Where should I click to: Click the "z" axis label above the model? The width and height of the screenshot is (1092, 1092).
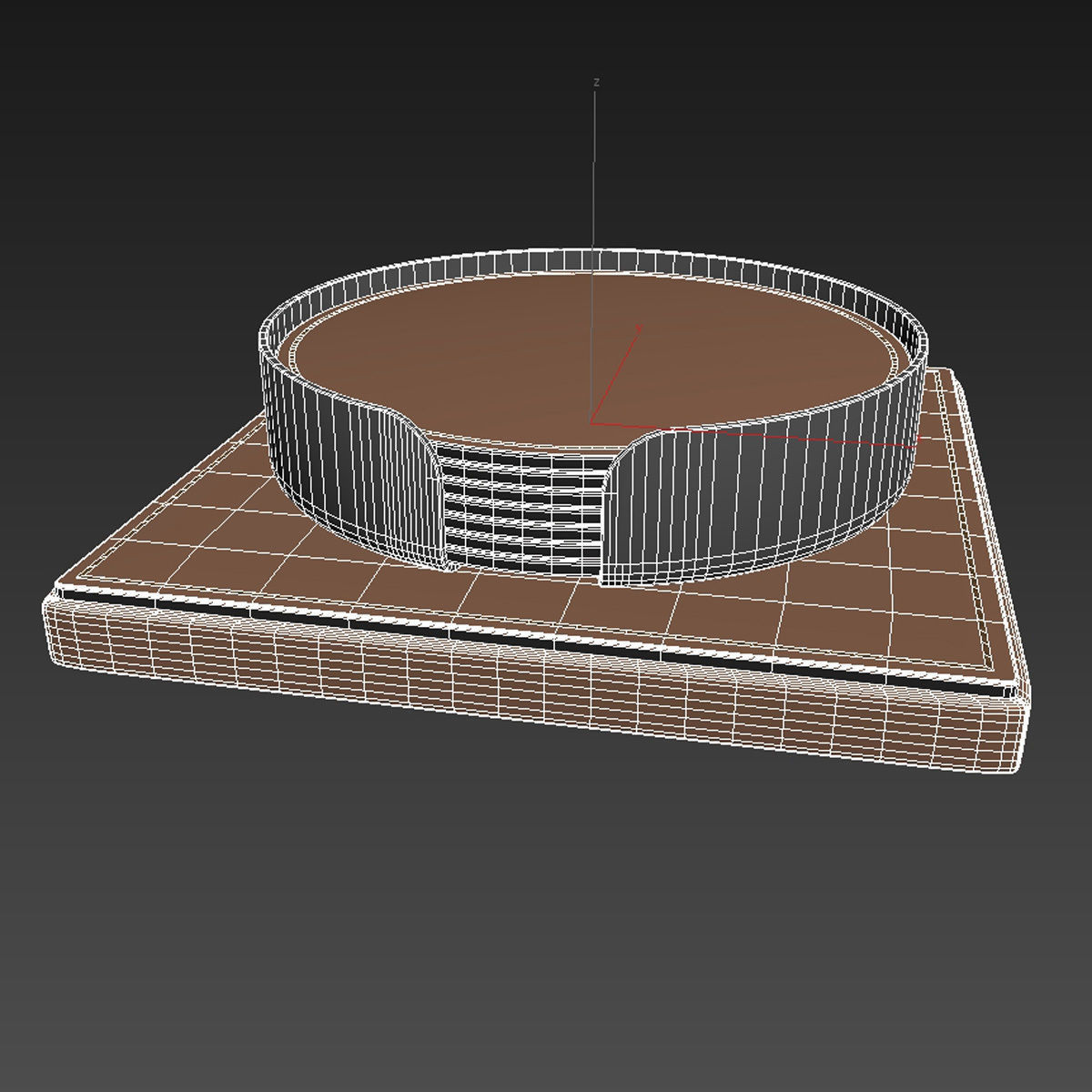pos(596,83)
